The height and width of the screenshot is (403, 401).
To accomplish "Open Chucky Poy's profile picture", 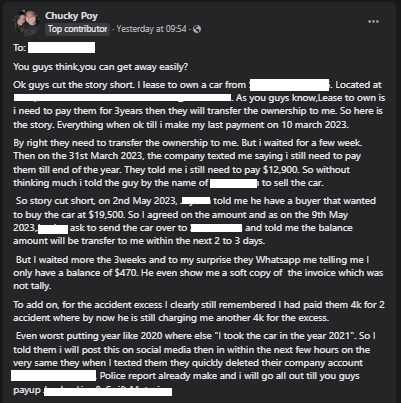I will point(26,23).
